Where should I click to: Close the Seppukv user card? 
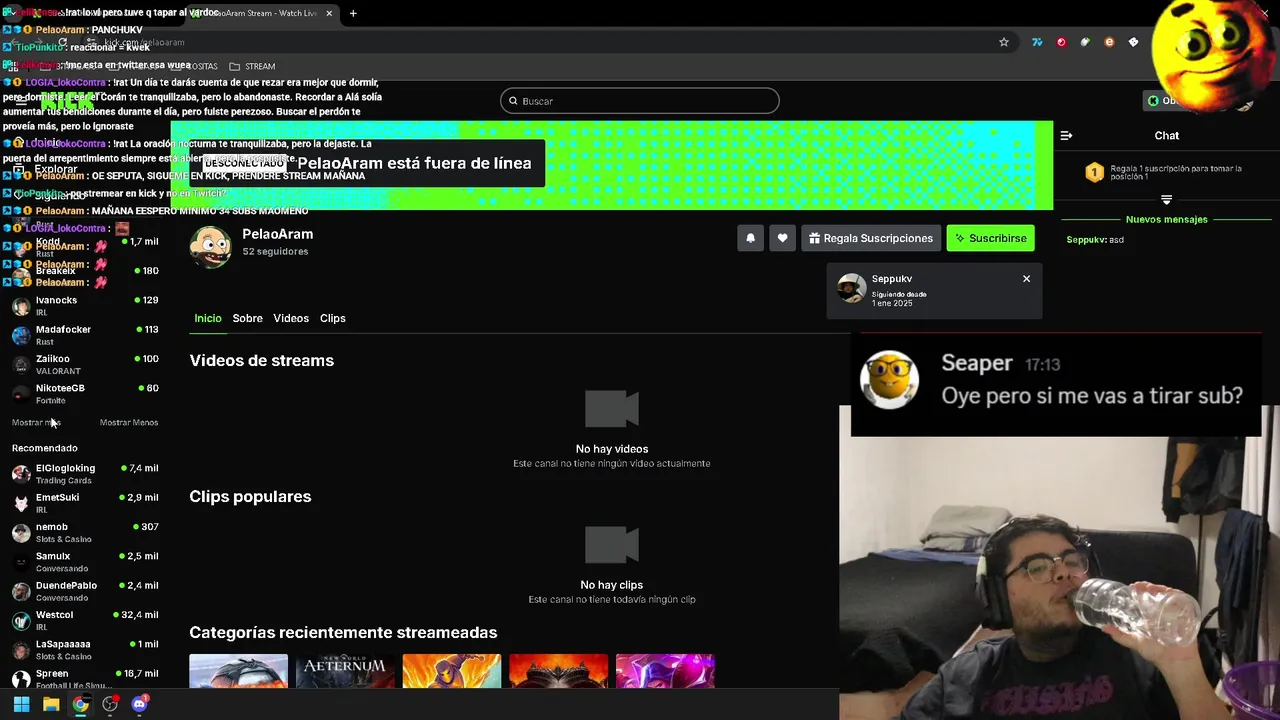pyautogui.click(x=1026, y=279)
